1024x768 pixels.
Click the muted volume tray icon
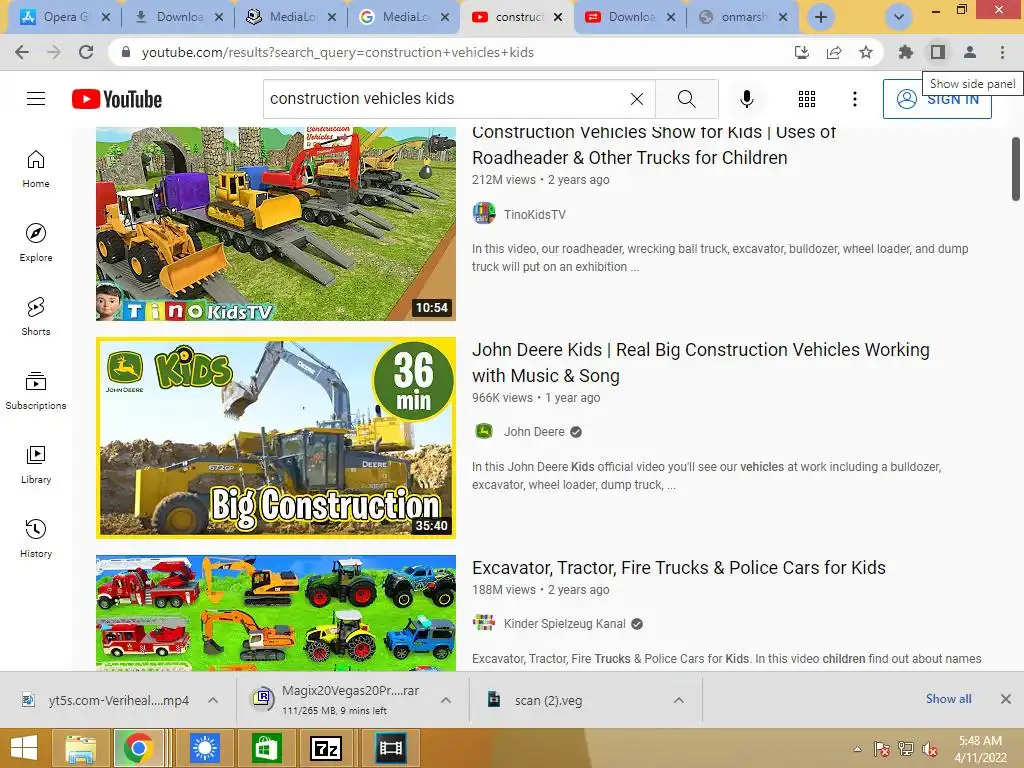point(929,749)
